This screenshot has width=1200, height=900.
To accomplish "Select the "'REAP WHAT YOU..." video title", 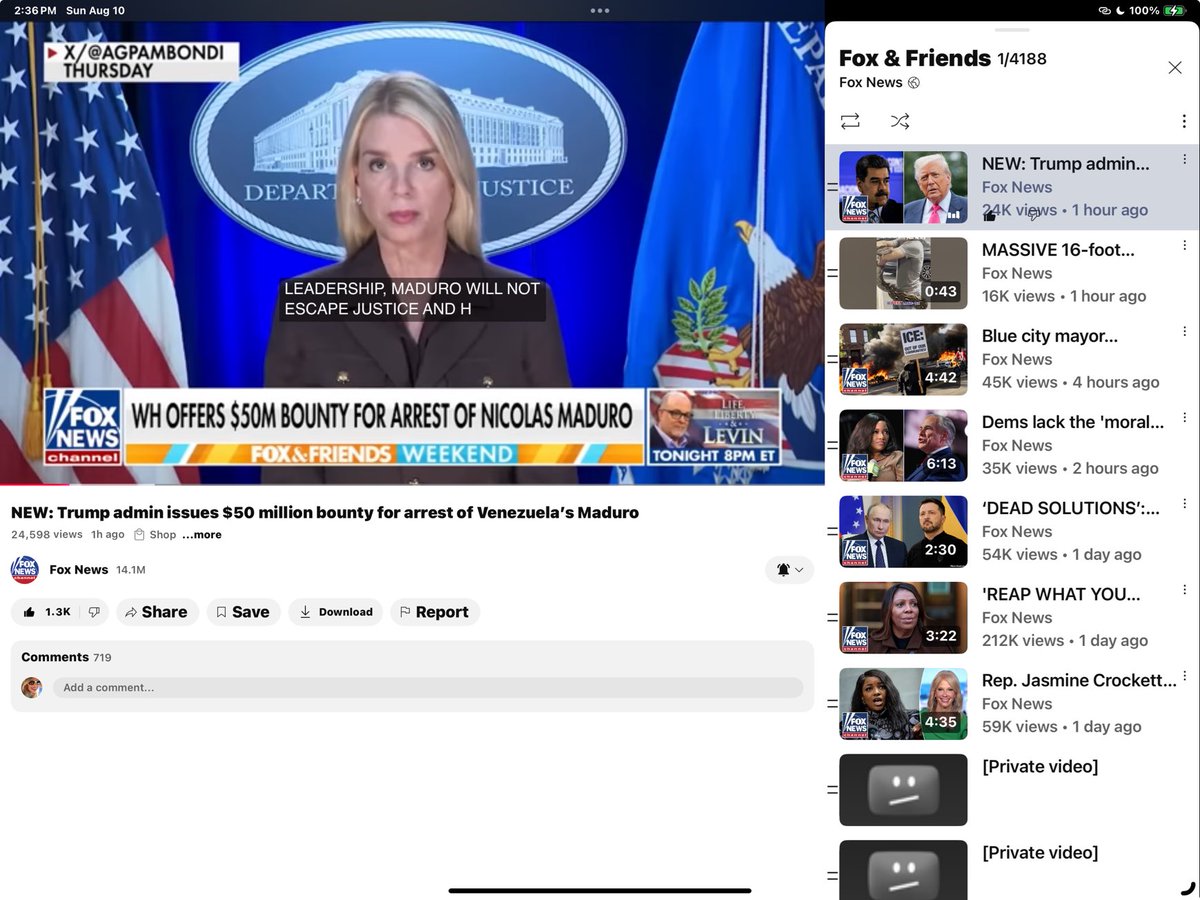I will 1061,594.
